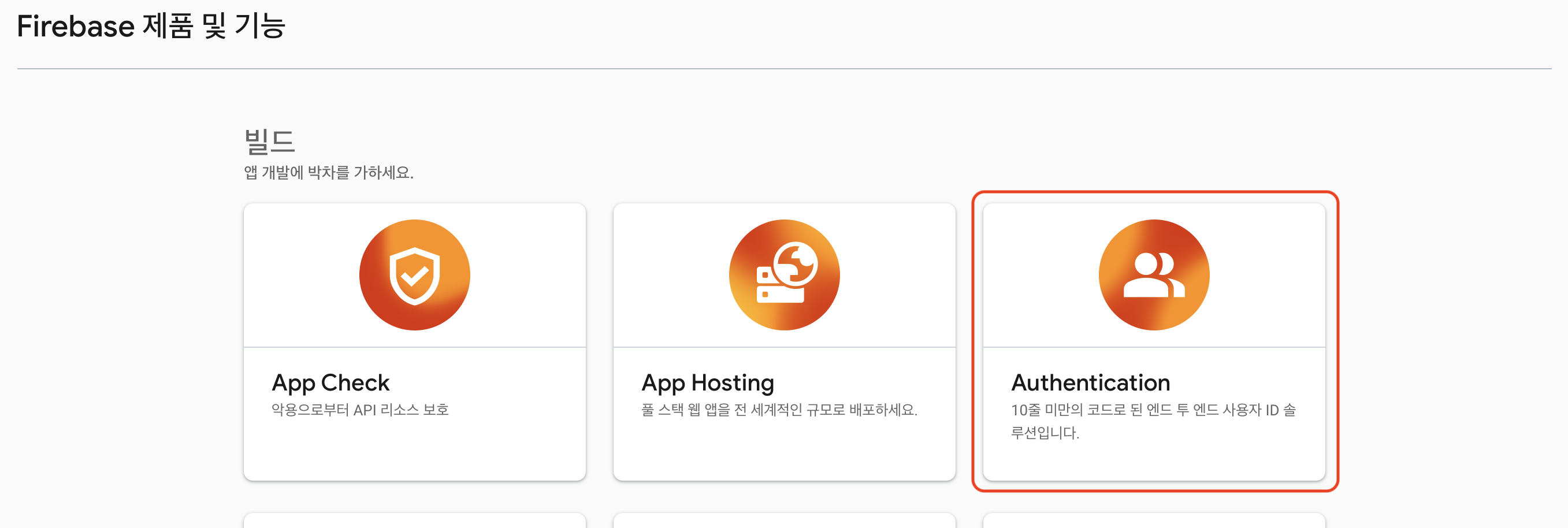
Task: Select text '풀 스택 웹 앱을 전 세계적인 규모로 배포하세요.'
Action: 779,410
